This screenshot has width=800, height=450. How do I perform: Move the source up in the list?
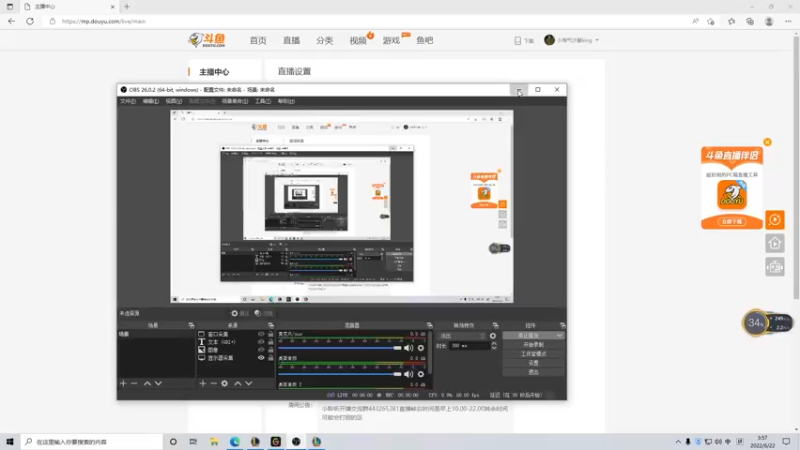tap(237, 383)
